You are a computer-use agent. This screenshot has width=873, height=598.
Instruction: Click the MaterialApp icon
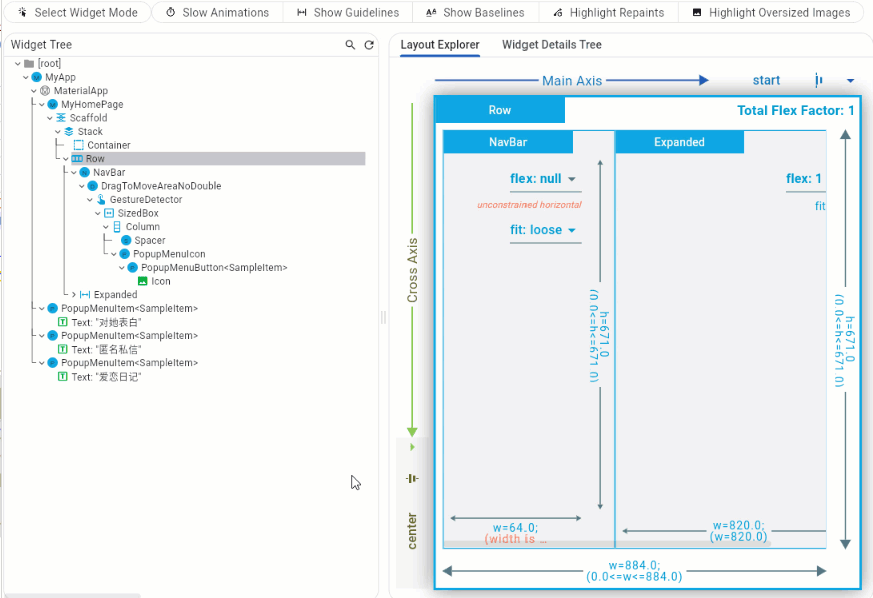[x=45, y=91]
